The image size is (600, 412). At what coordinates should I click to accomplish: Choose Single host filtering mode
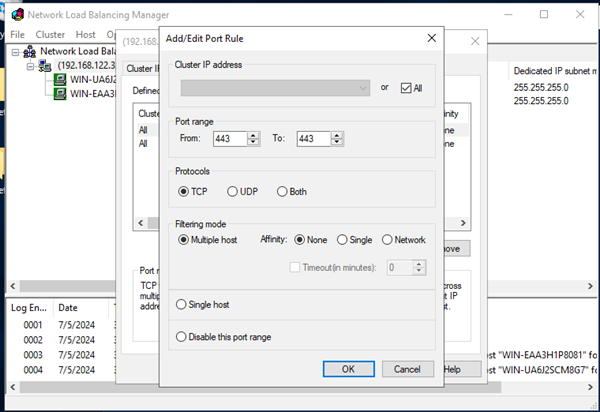[181, 305]
